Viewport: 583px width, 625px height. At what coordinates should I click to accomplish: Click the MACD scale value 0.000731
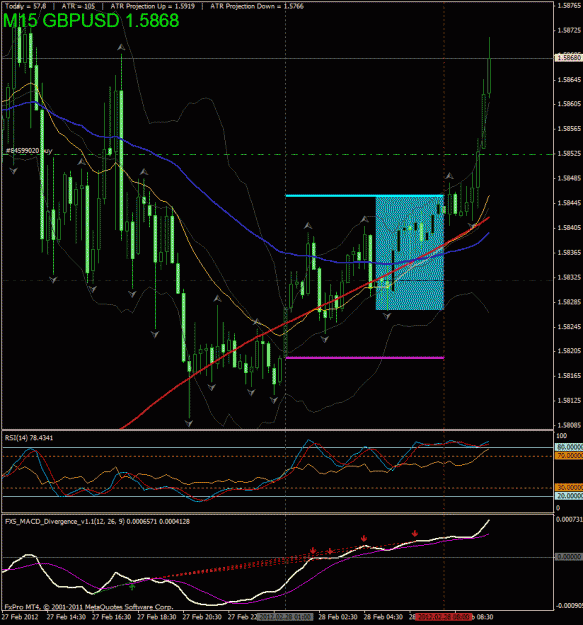pyautogui.click(x=569, y=519)
